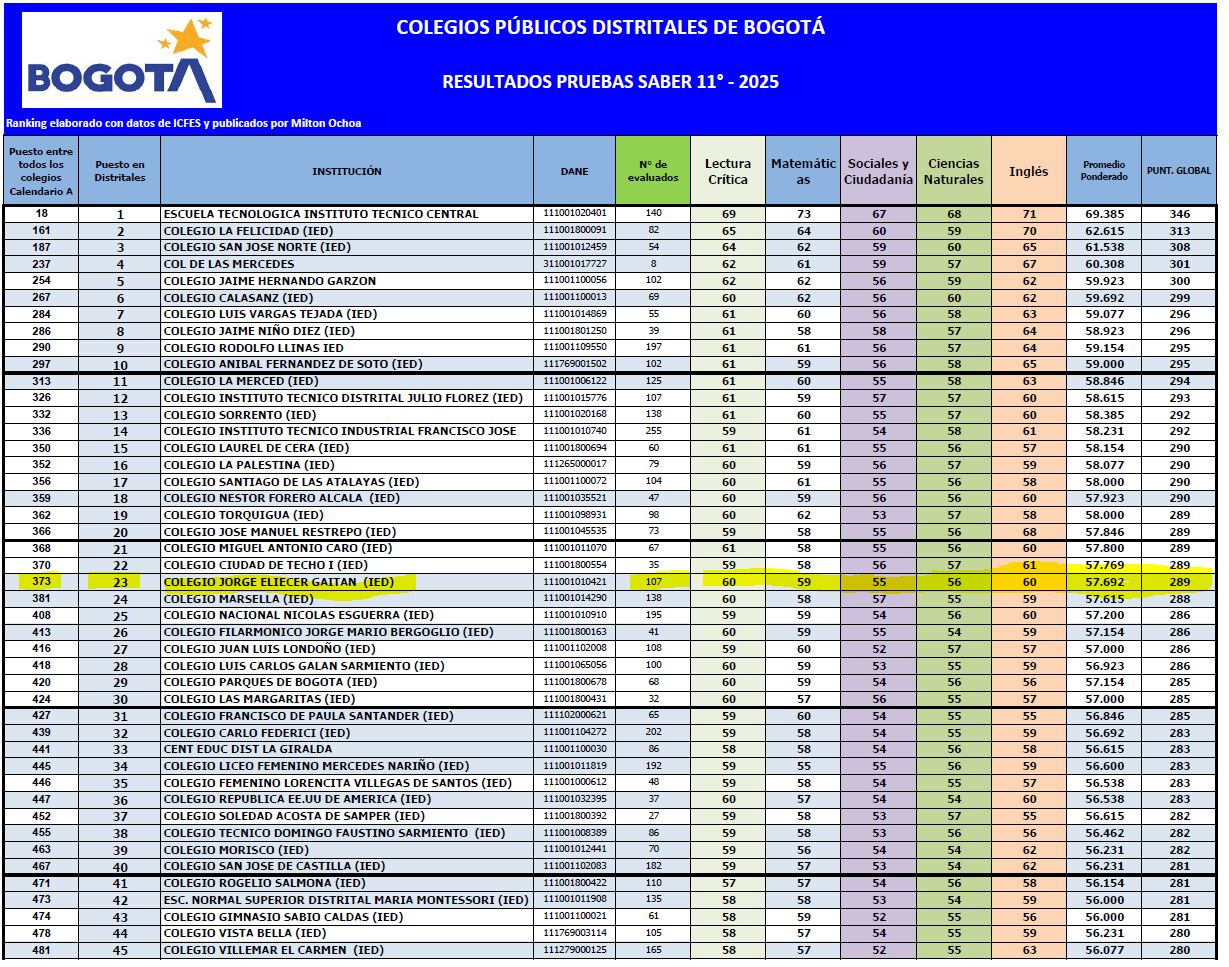This screenshot has width=1229, height=967.
Task: Click the 'Cent Educ Dist La Giralda' cell
Action: tap(247, 749)
